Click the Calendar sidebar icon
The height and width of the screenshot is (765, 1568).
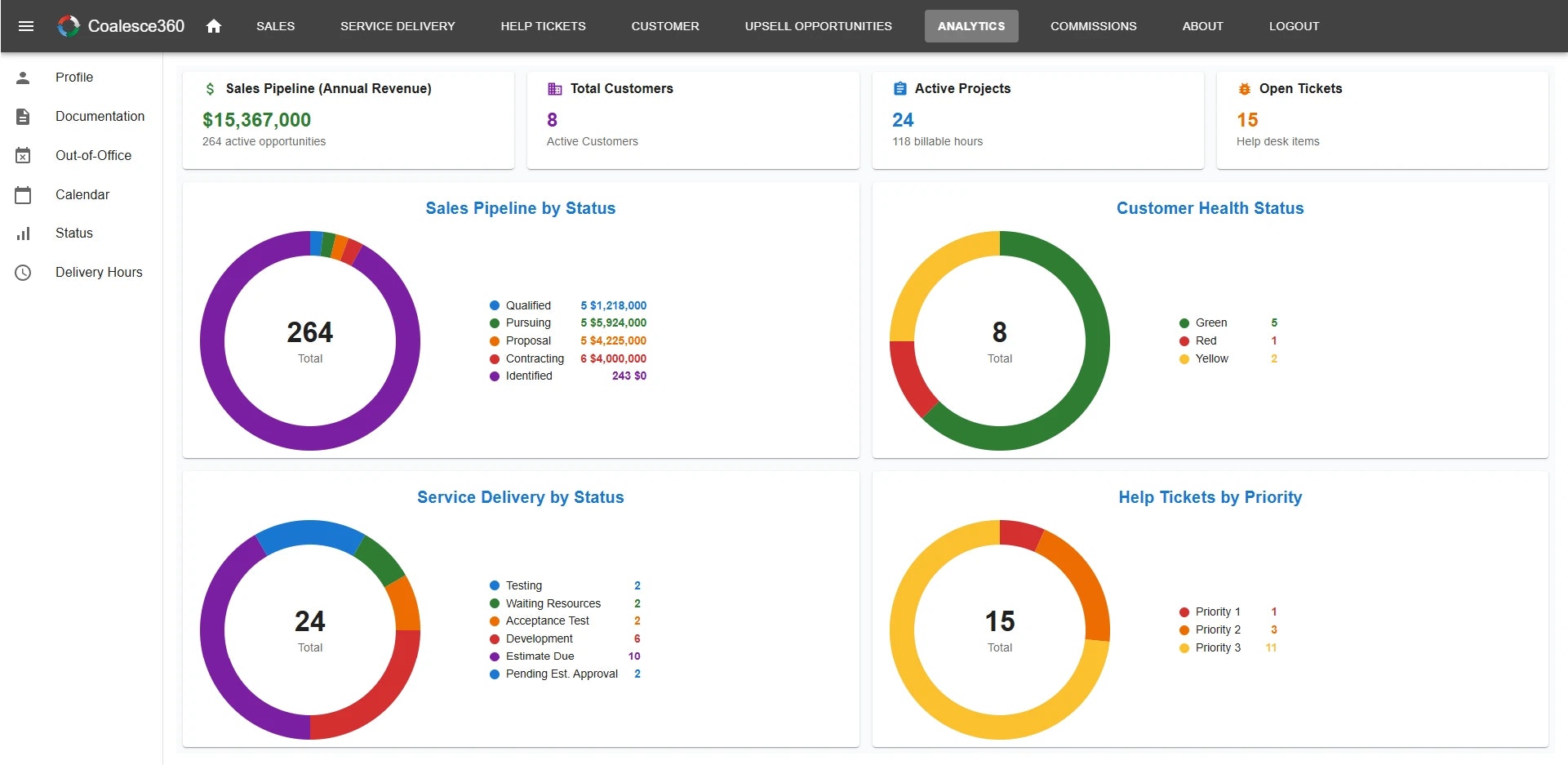[x=23, y=194]
